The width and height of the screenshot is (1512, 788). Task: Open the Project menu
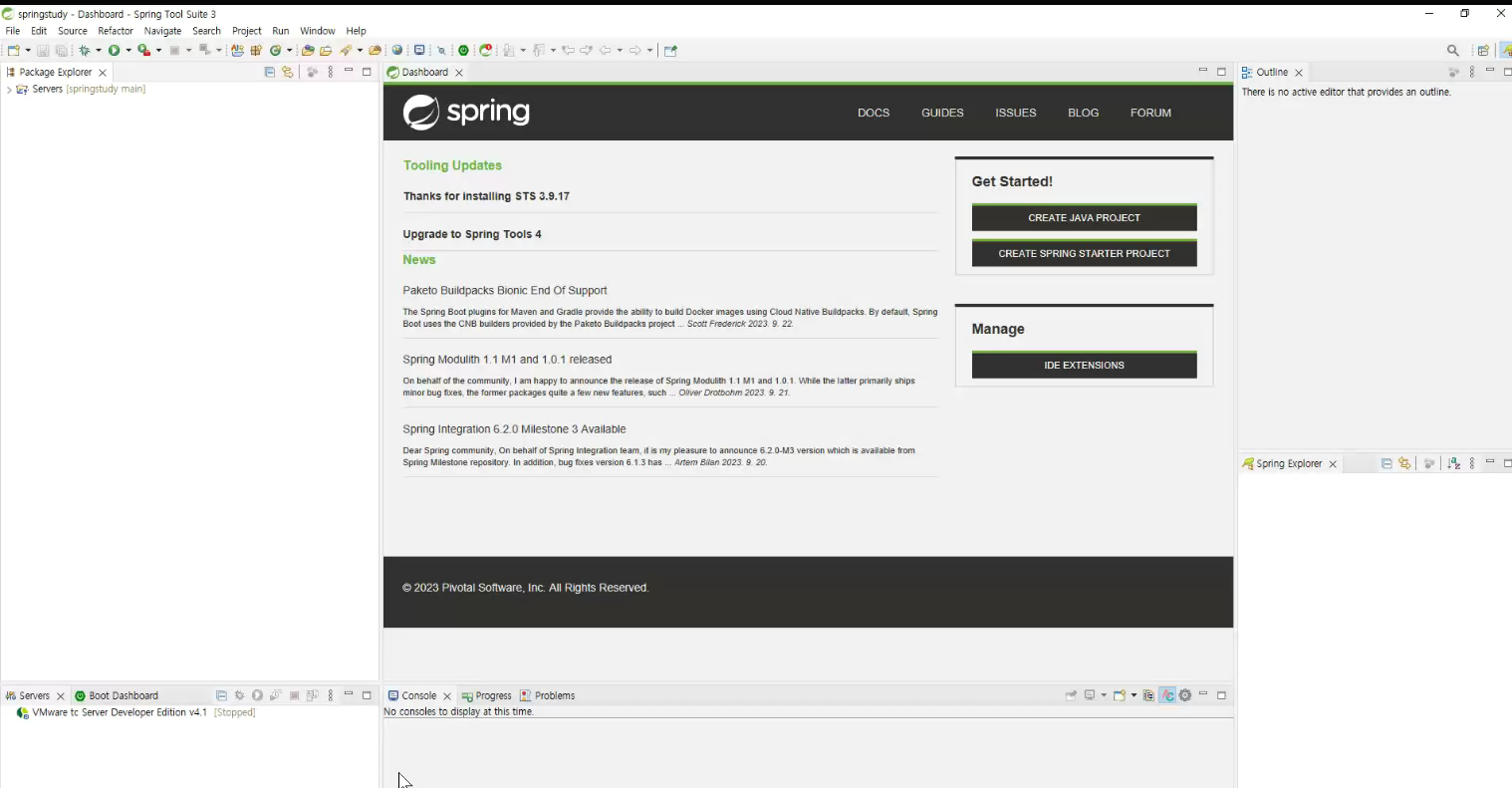[x=246, y=31]
